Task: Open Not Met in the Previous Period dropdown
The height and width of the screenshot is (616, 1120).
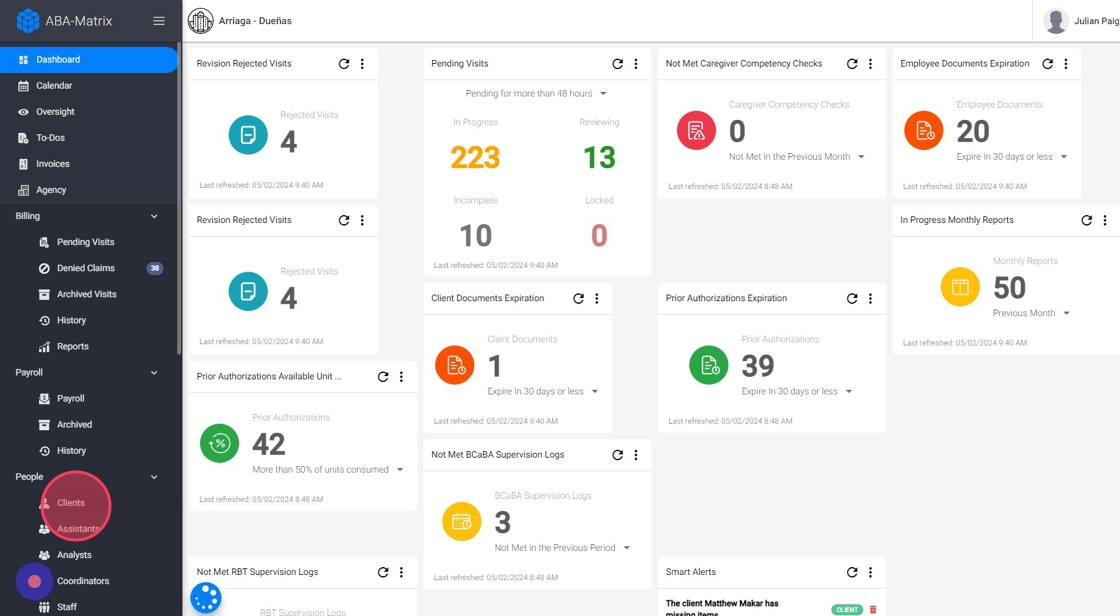Action: click(x=563, y=547)
